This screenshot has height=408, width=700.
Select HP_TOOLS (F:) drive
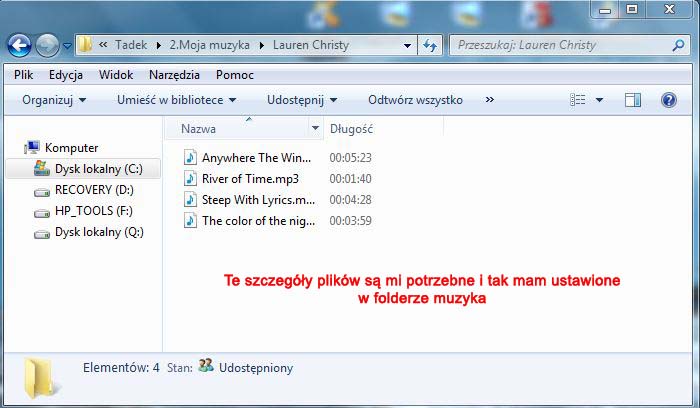(x=94, y=211)
